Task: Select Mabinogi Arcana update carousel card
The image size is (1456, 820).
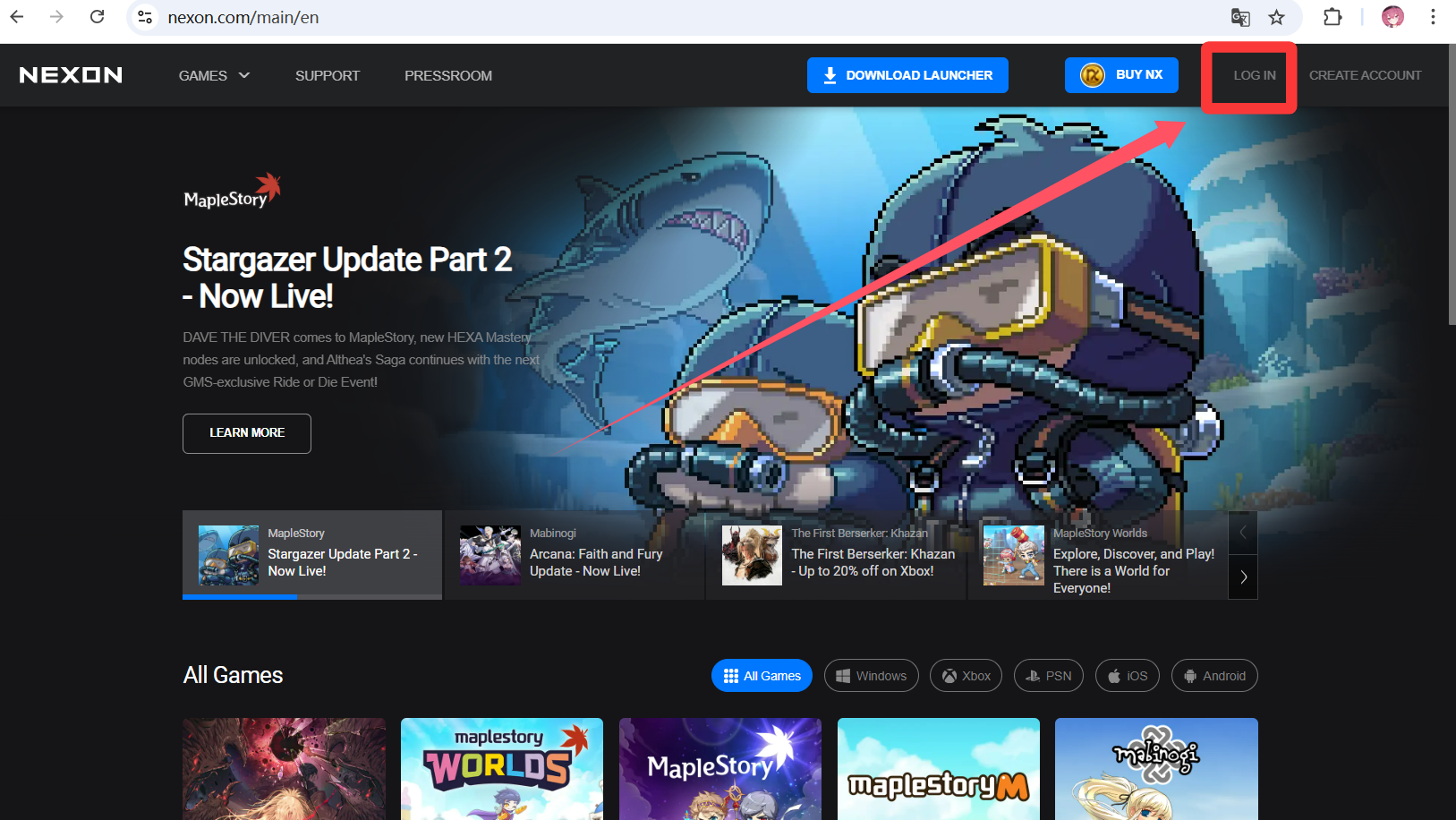Action: (x=575, y=555)
